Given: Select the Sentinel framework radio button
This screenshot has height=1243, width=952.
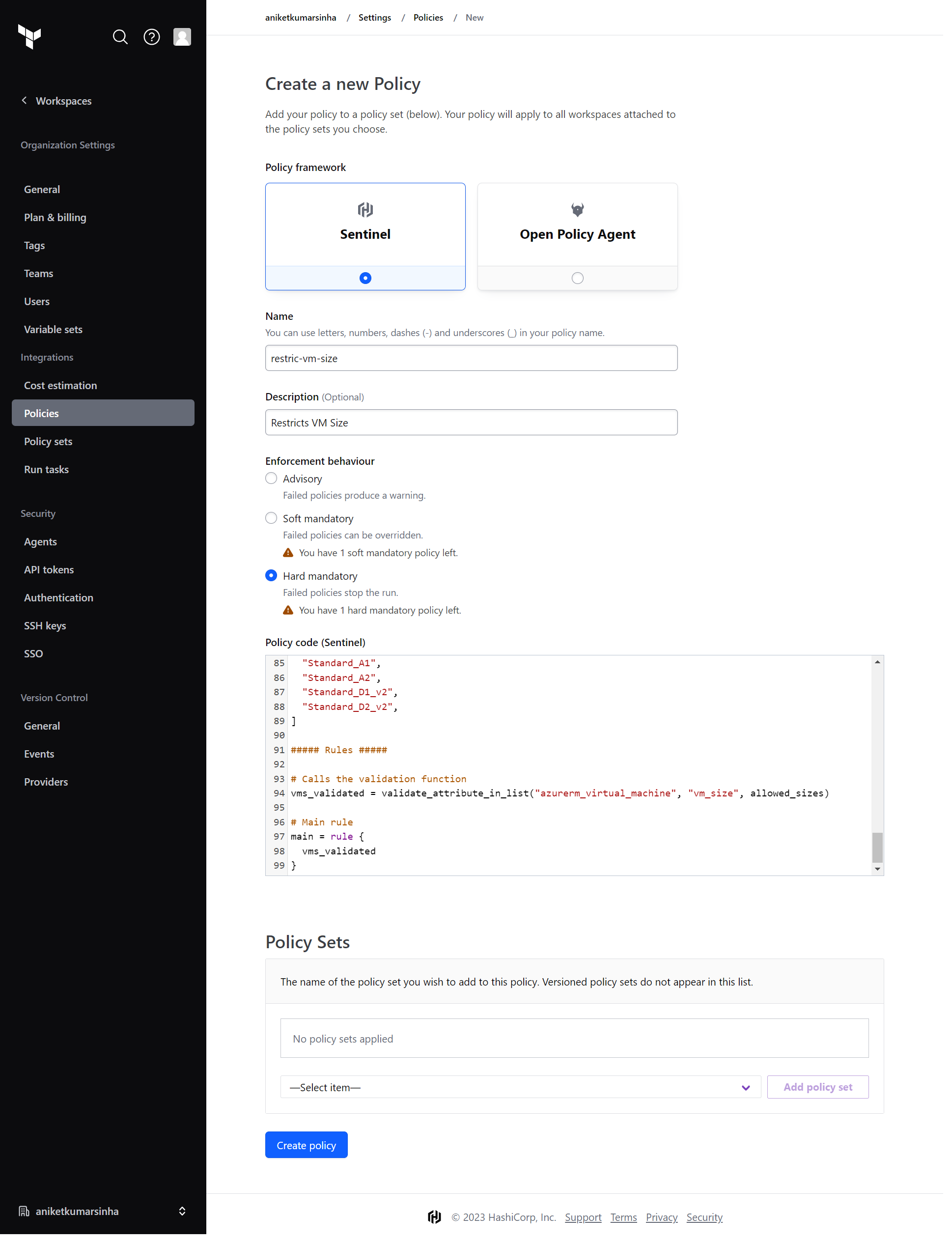Looking at the screenshot, I should tap(365, 278).
